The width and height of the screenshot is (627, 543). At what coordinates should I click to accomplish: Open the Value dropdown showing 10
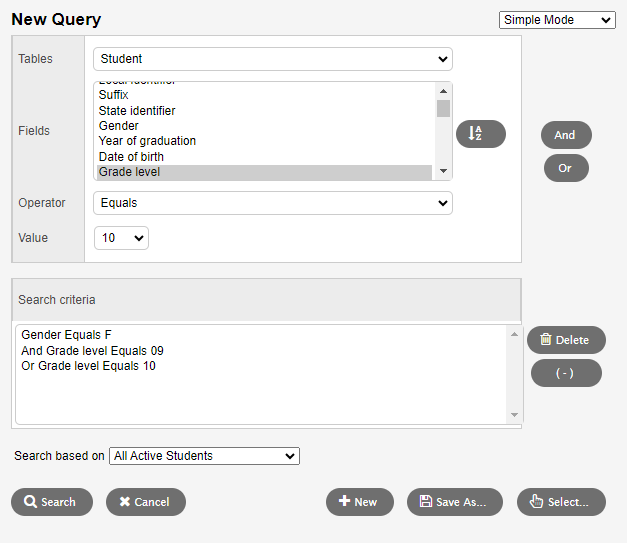[122, 238]
